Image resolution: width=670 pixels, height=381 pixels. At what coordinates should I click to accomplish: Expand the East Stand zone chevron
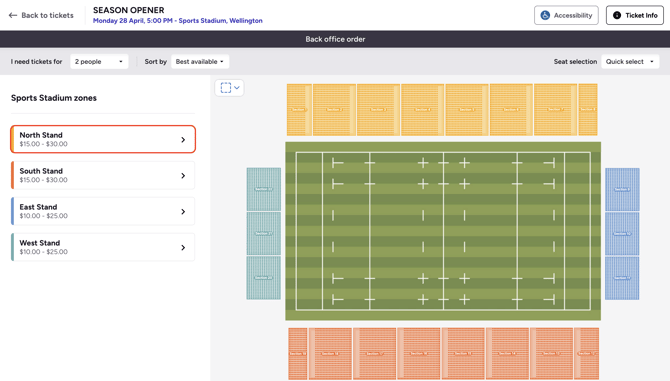click(x=183, y=211)
